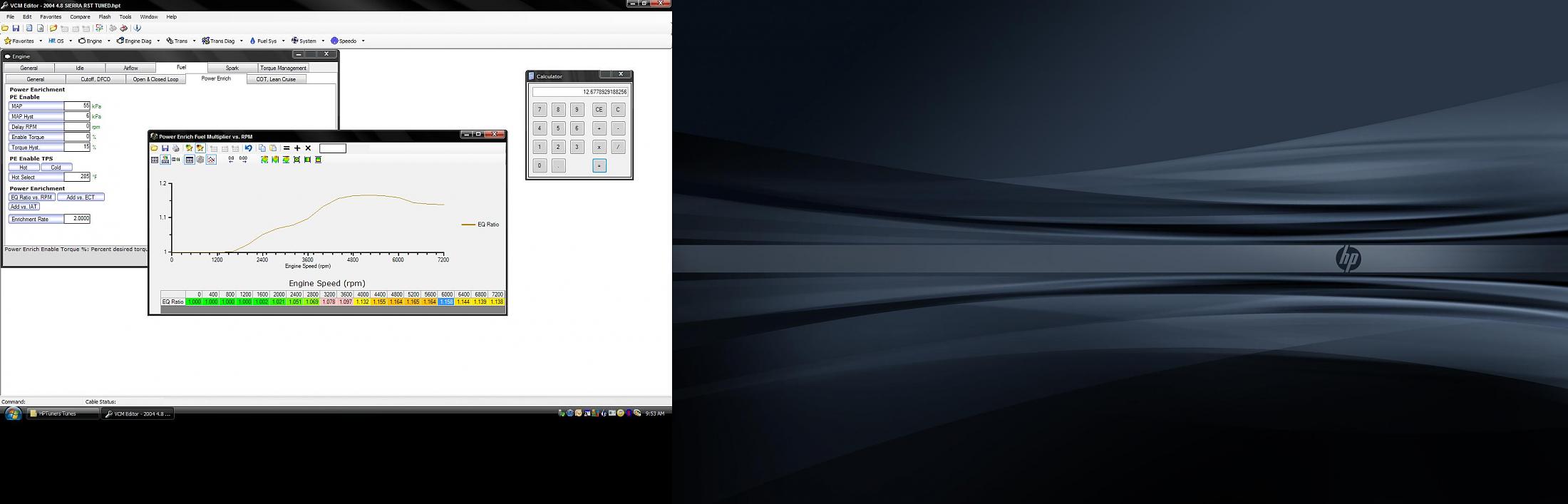Toggle the Hot PE Enable TPS button
Image resolution: width=1568 pixels, height=504 pixels.
[x=24, y=168]
